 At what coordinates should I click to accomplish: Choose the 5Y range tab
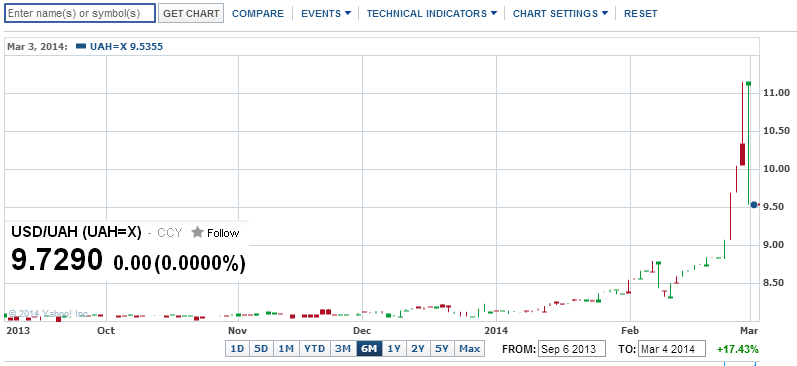click(x=442, y=349)
